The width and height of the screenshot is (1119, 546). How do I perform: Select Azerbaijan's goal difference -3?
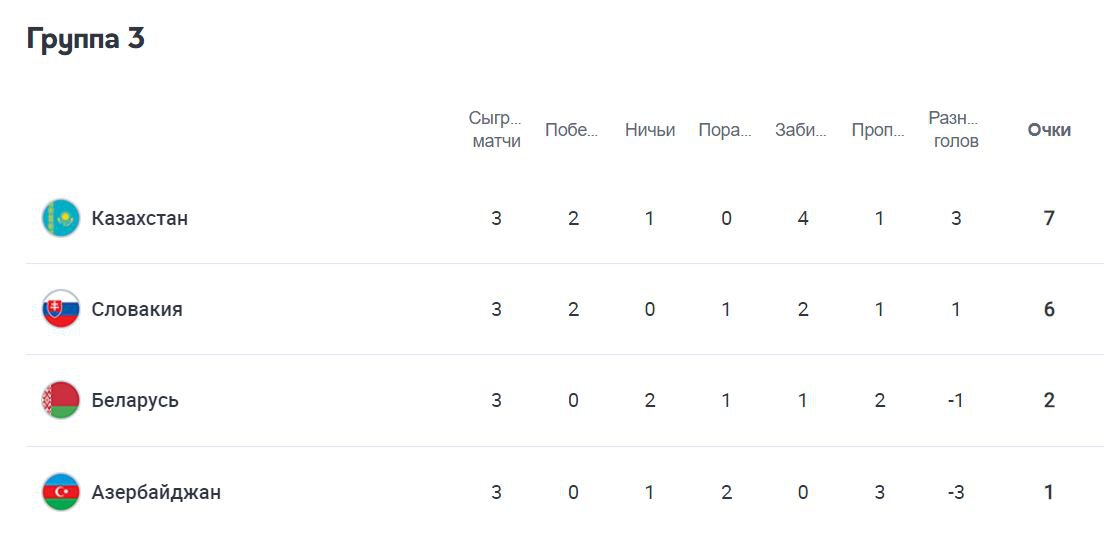click(956, 492)
